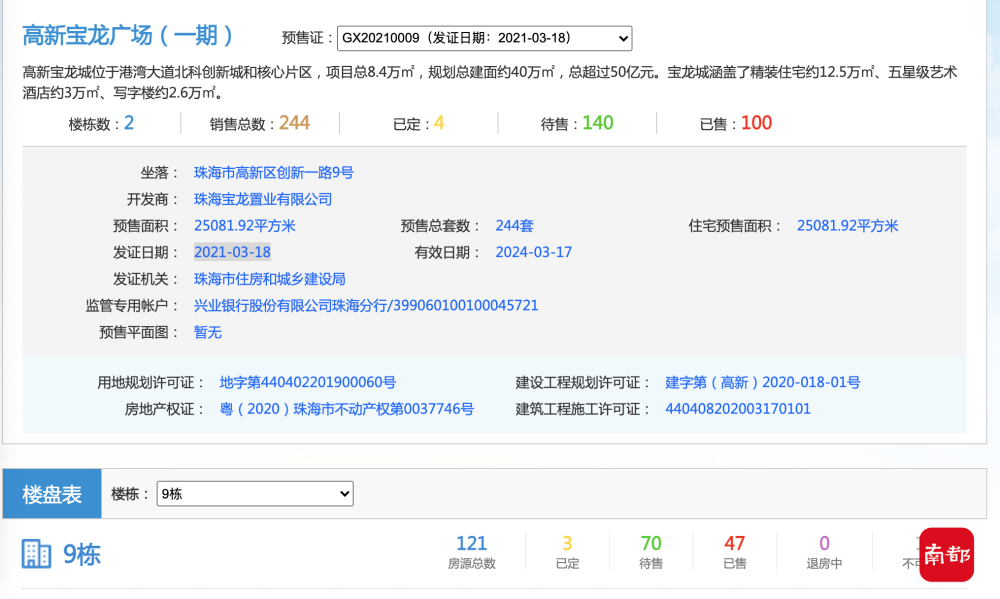This screenshot has width=1000, height=599.
Task: Click property certificate 粤（2020）珠海市不动产权第0037746号
Action: click(x=346, y=409)
